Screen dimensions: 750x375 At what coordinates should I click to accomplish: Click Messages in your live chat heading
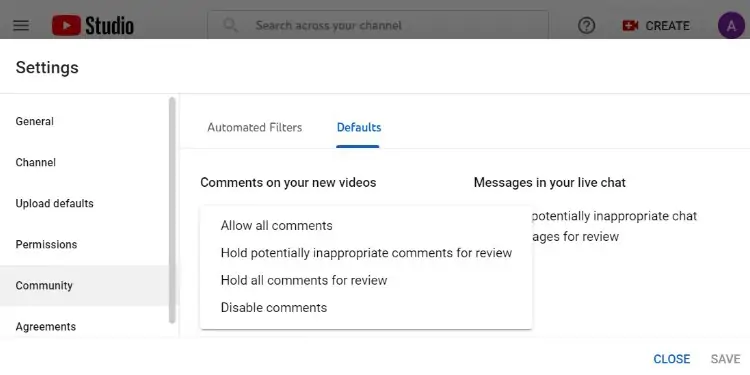[x=550, y=183]
